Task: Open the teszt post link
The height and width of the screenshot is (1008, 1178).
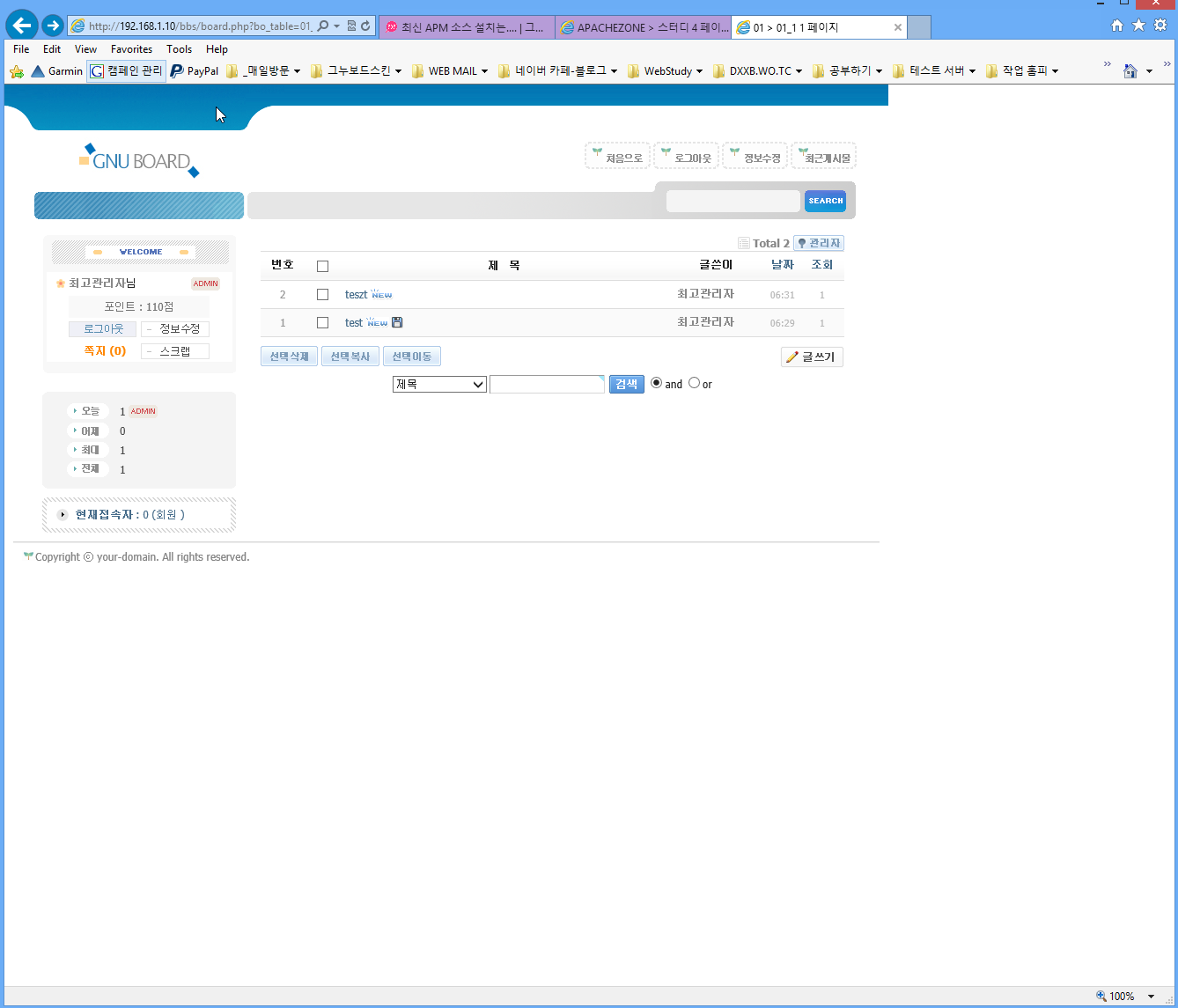Action: 356,295
